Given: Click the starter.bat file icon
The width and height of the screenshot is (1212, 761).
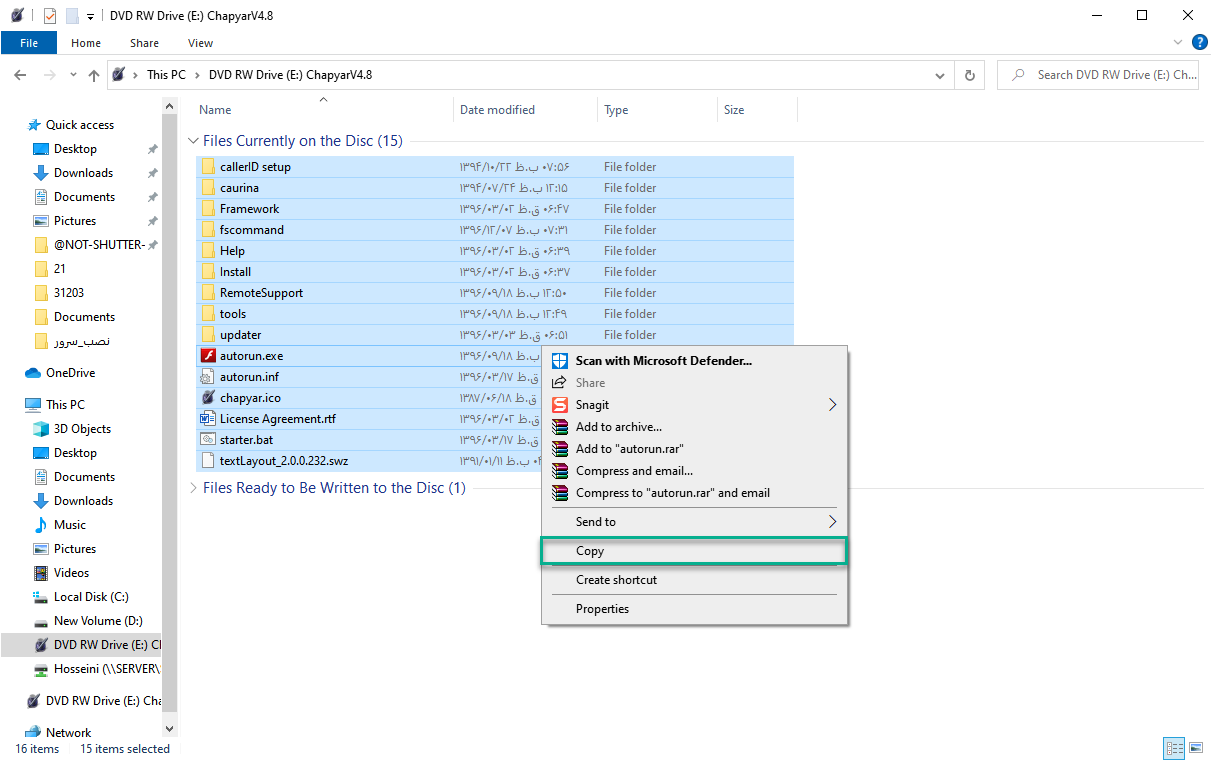Looking at the screenshot, I should pyautogui.click(x=208, y=440).
